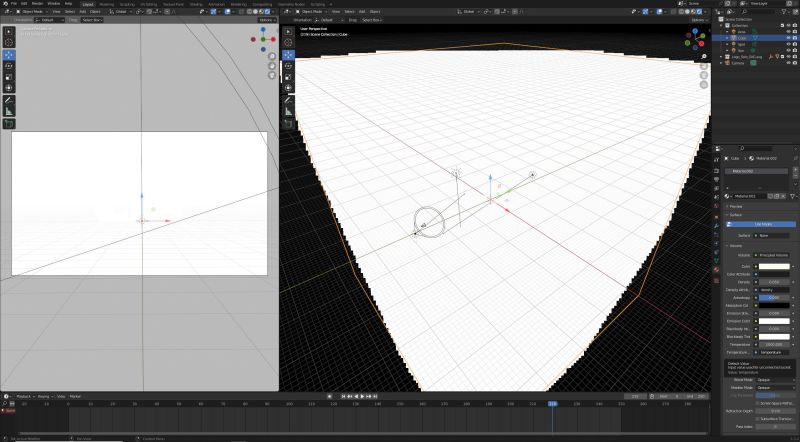
Task: Click the volume Color swatch
Action: point(774,266)
